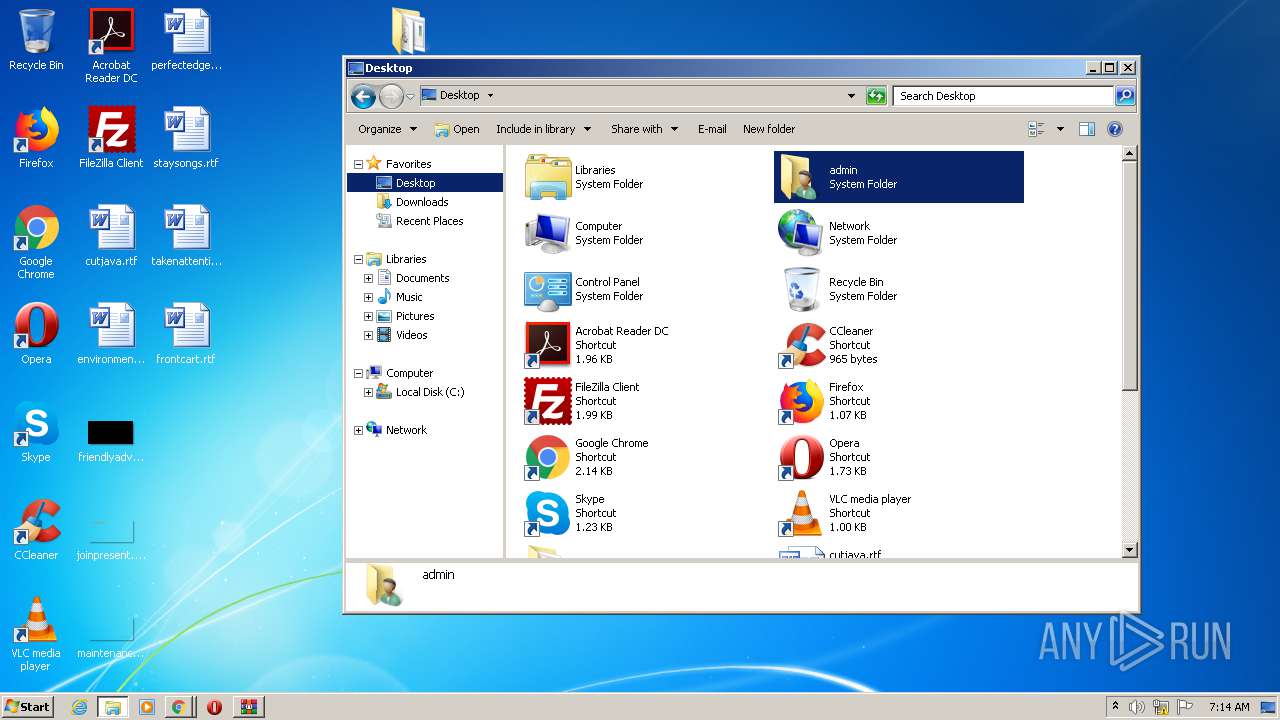The image size is (1280, 720).
Task: Collapse the Libraries tree section
Action: 358,259
